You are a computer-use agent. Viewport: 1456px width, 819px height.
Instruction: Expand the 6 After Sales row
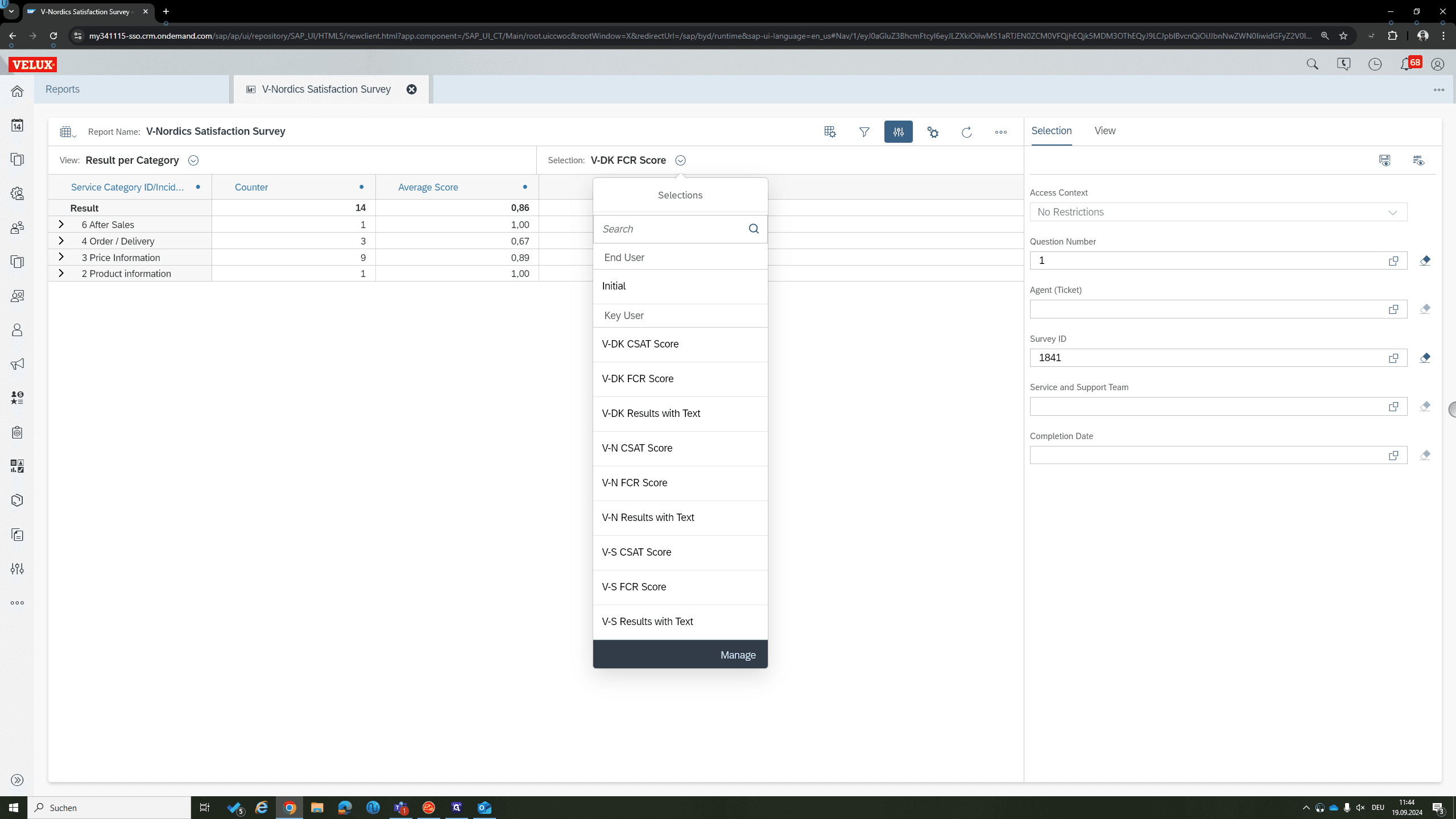coord(61,225)
